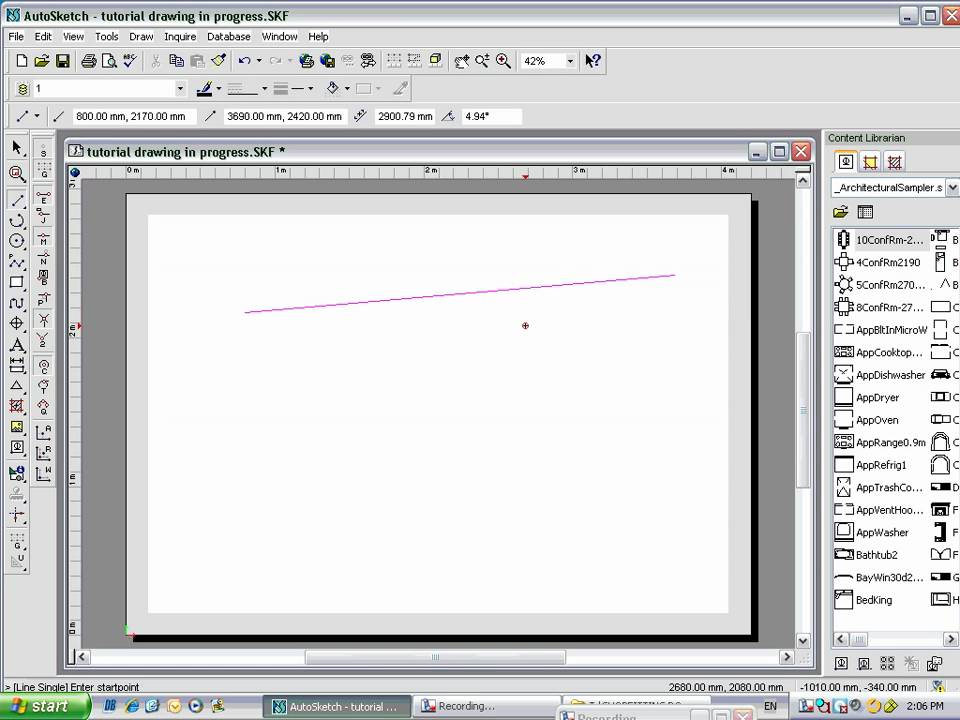
Task: Toggle Perpendicular snap (P) button
Action: pyautogui.click(x=43, y=299)
